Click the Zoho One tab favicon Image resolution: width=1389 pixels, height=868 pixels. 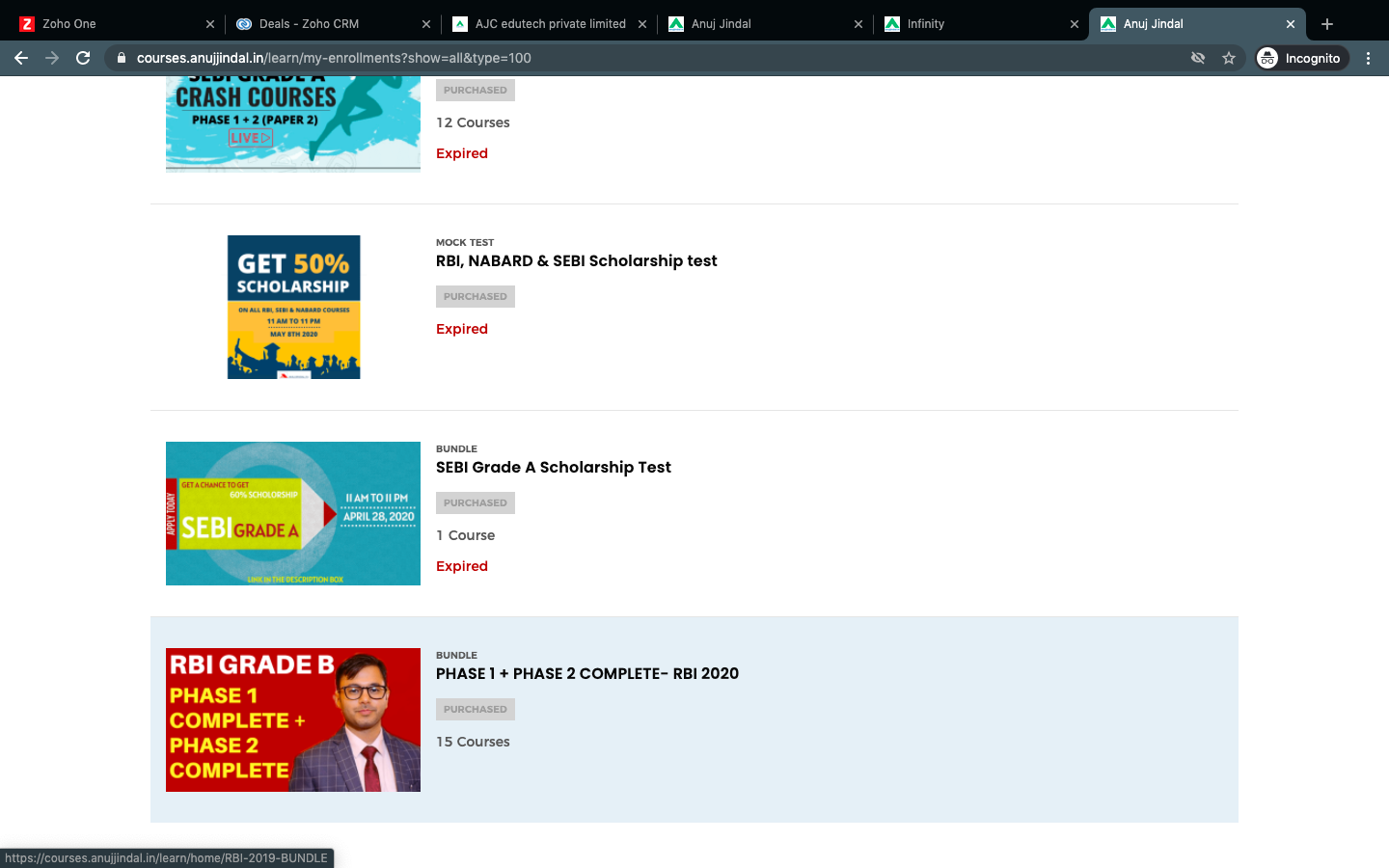27,24
